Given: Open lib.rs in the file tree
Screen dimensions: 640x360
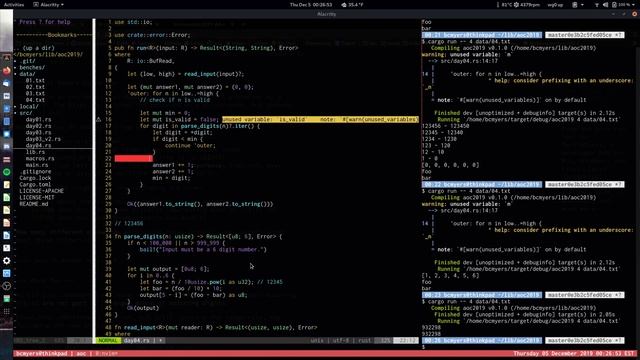Looking at the screenshot, I should pyautogui.click(x=35, y=152).
